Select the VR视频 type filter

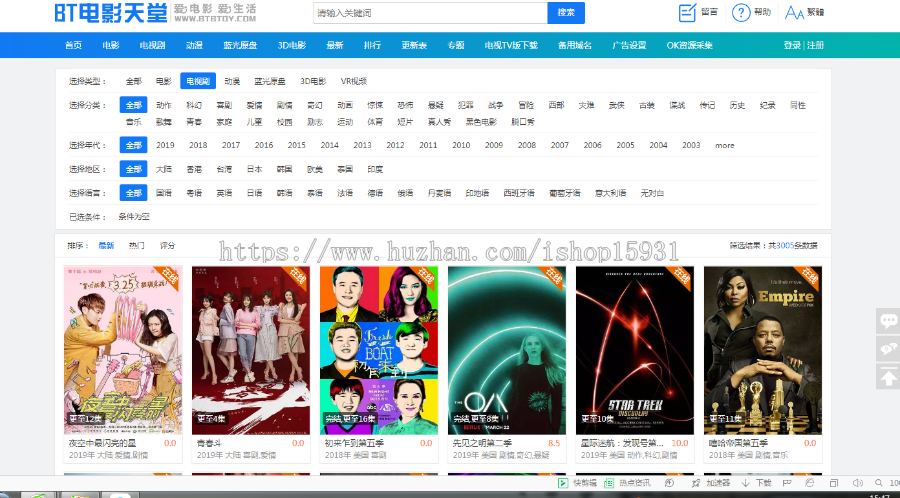click(x=354, y=81)
